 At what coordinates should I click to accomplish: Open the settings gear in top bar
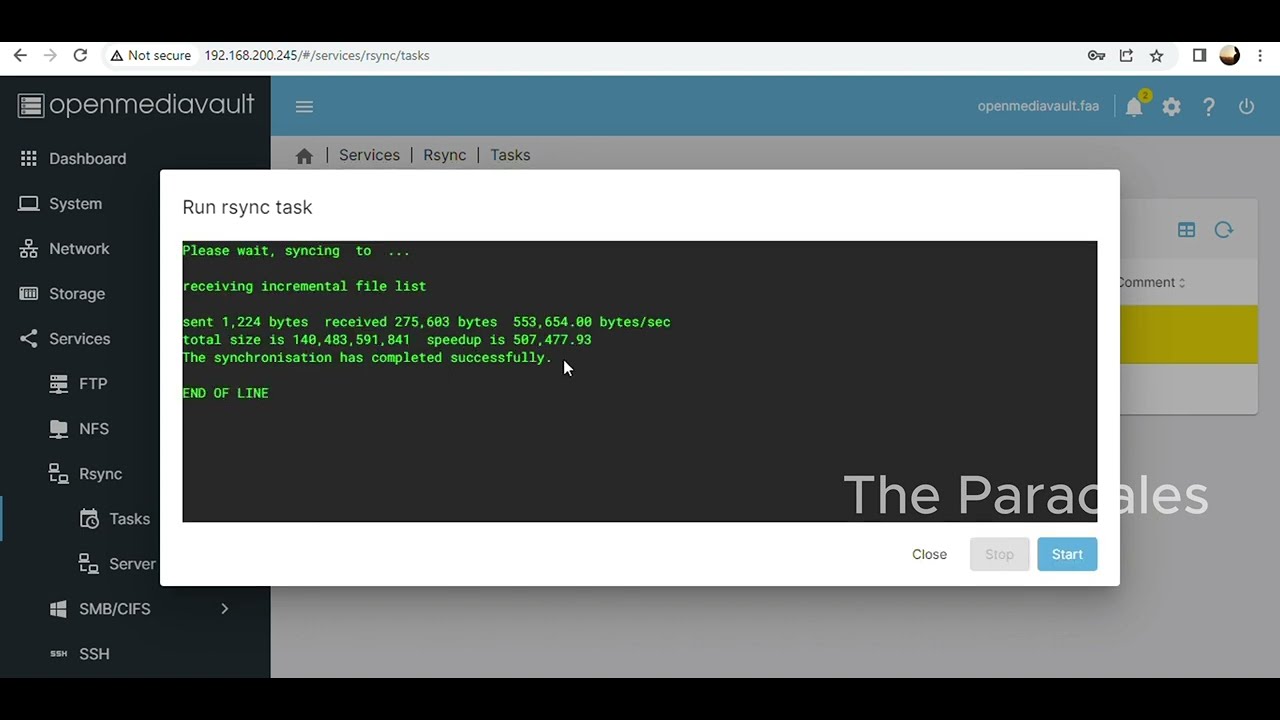pos(1171,107)
